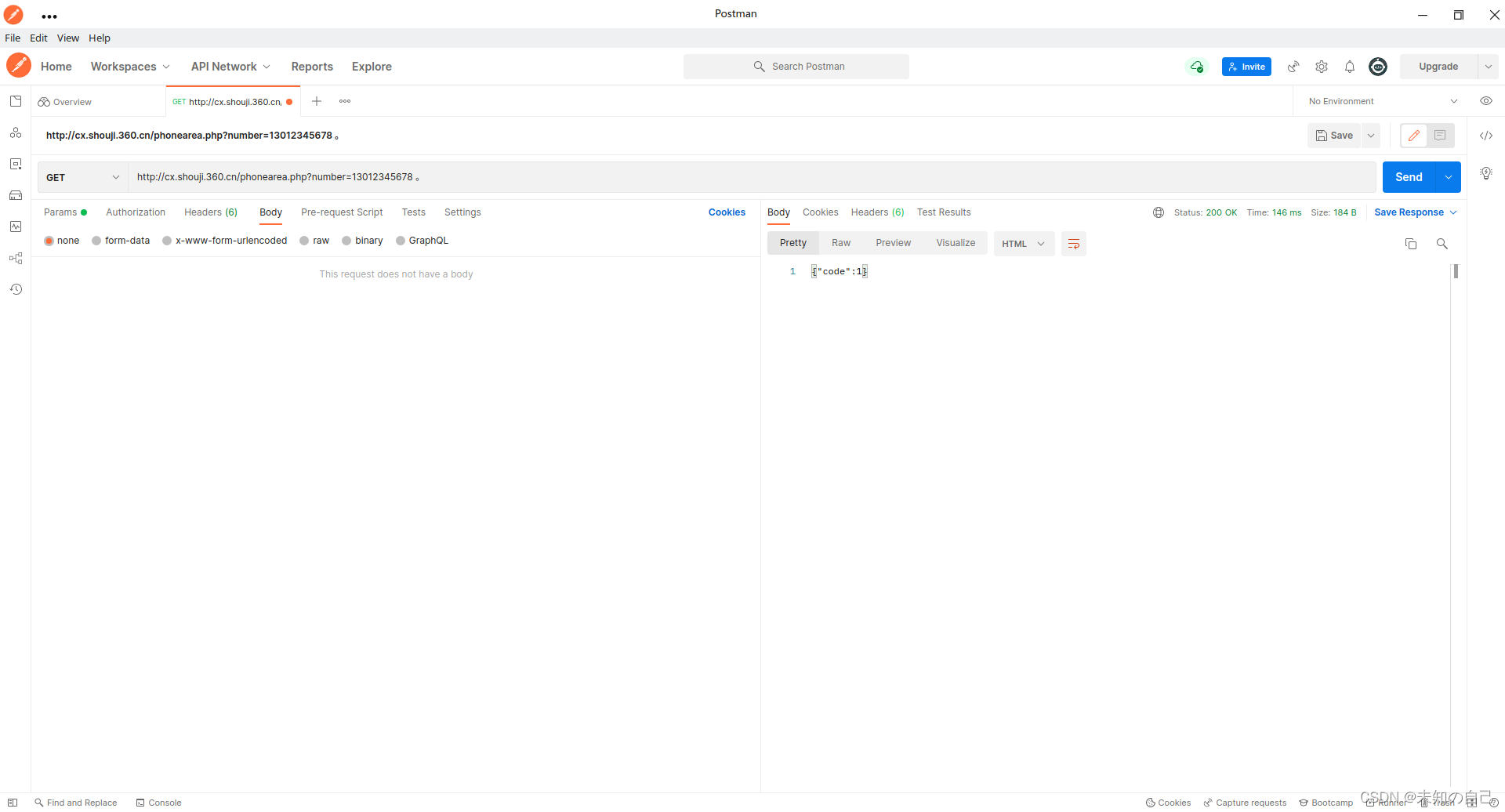Open Mock Servers in the left sidebar
The width and height of the screenshot is (1505, 812).
16,195
